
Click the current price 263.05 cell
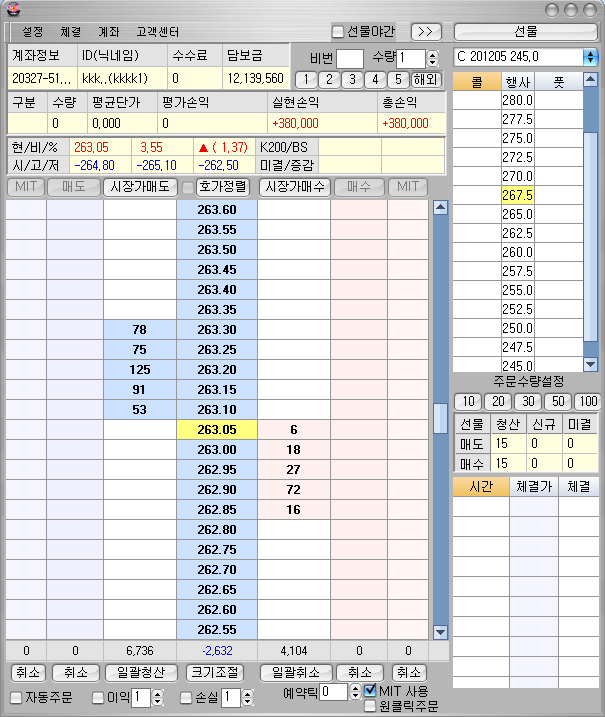click(217, 429)
